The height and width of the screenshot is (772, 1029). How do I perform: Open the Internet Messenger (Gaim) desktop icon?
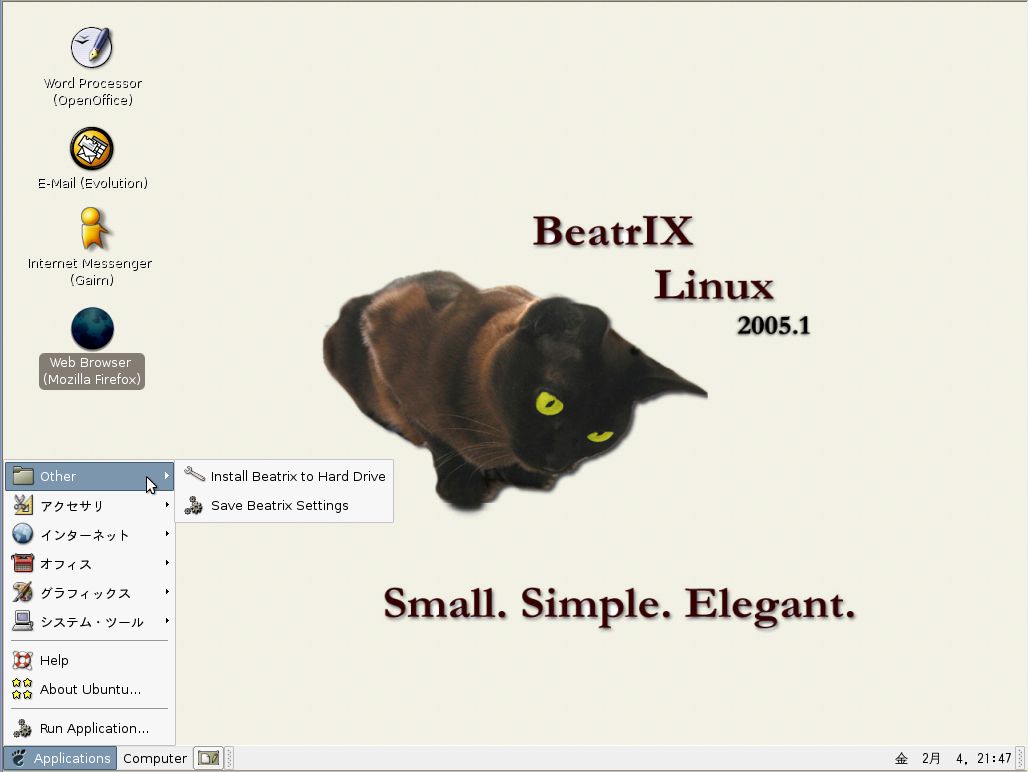pos(93,228)
